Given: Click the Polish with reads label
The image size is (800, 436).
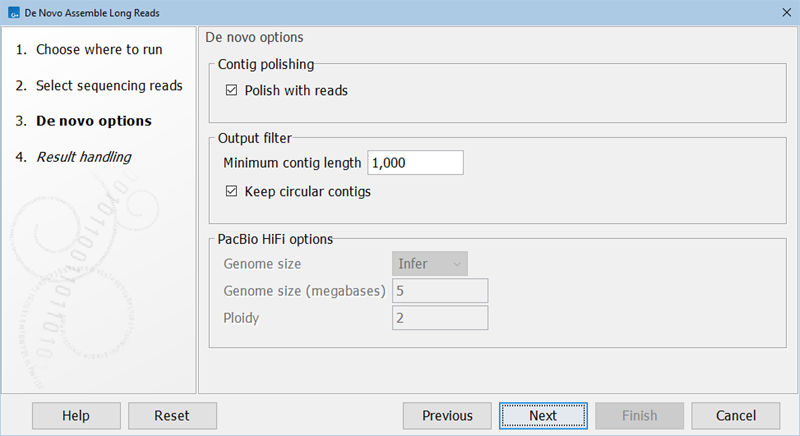Looking at the screenshot, I should pyautogui.click(x=296, y=91).
